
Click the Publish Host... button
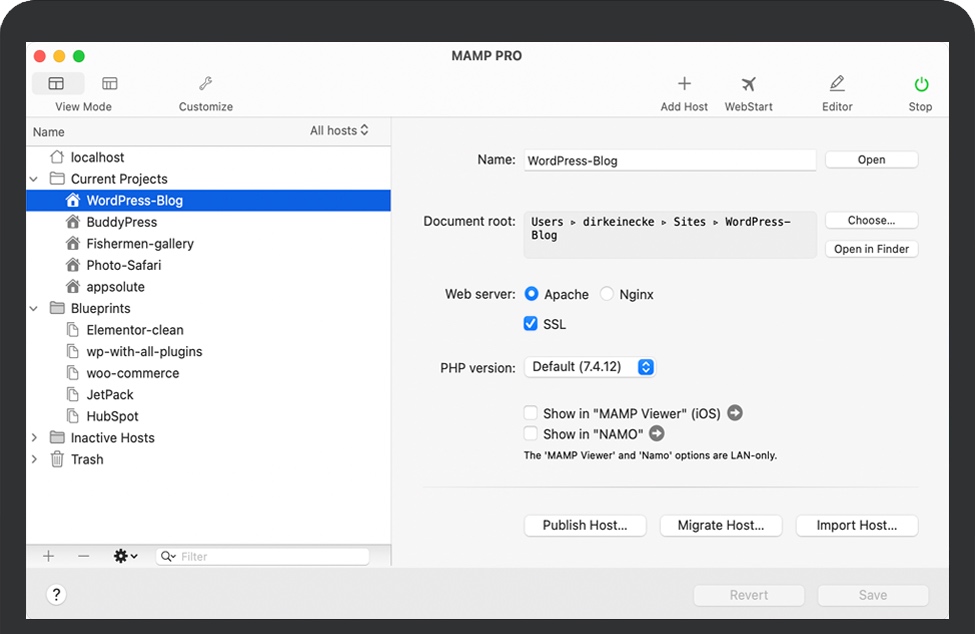585,525
